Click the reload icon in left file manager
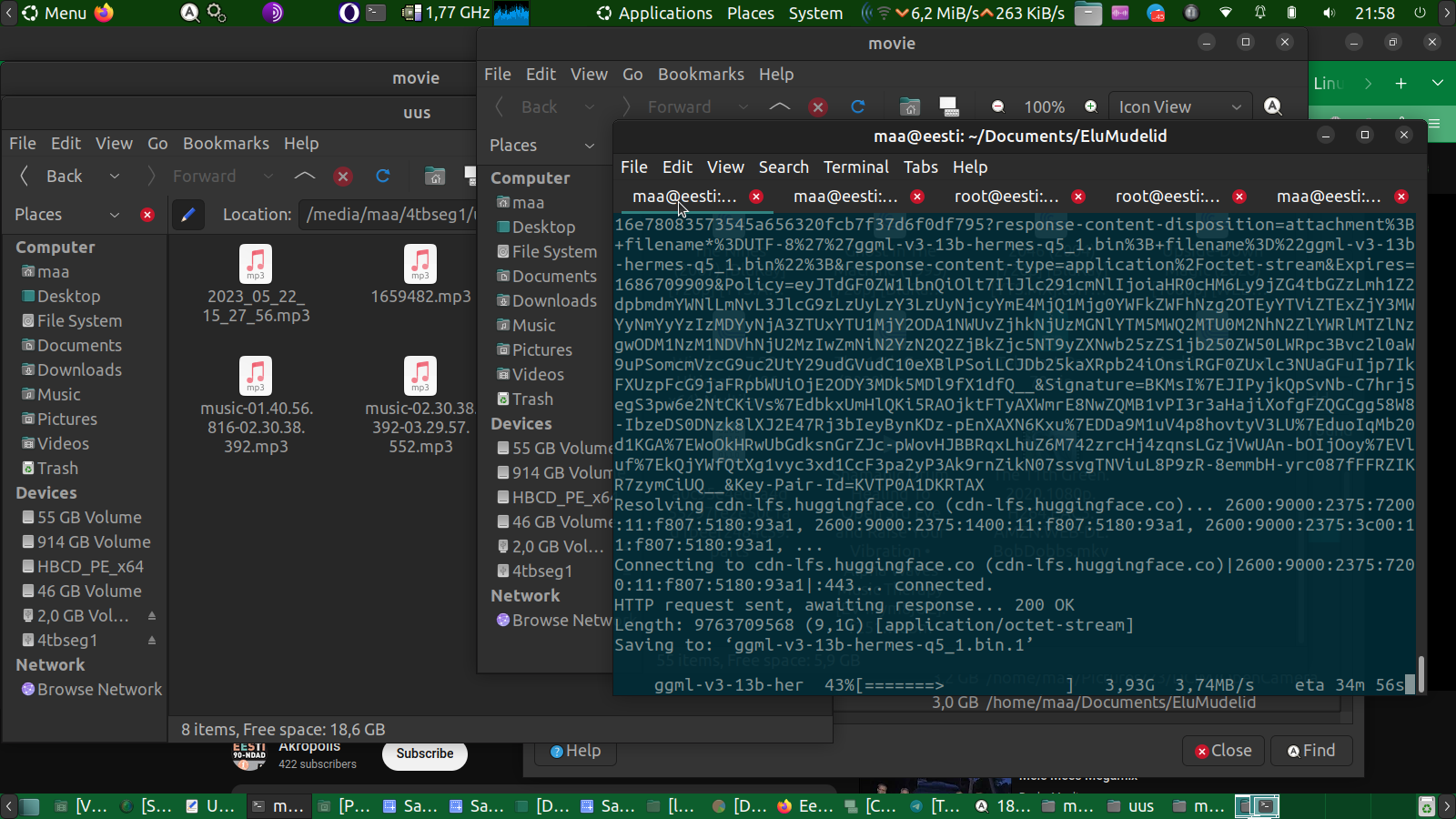This screenshot has width=1456, height=819. point(383,177)
